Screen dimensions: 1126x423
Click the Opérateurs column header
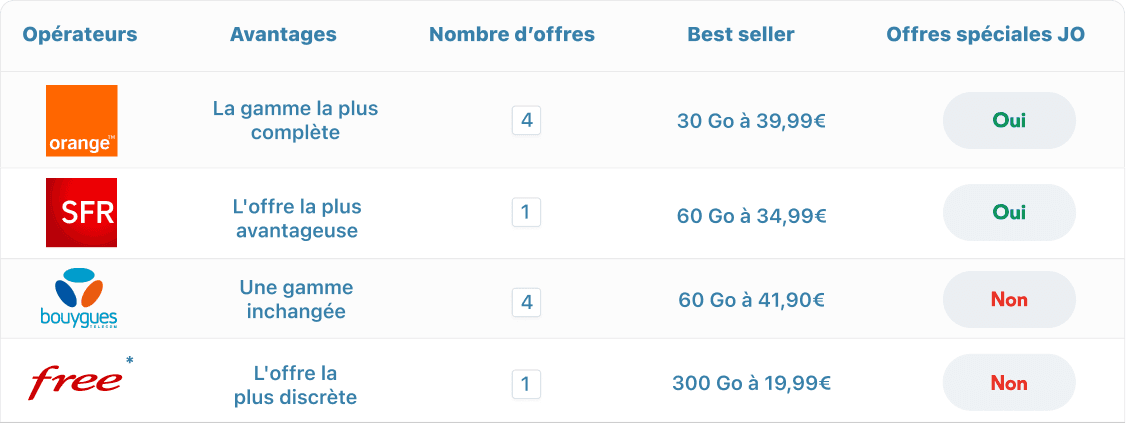click(80, 35)
